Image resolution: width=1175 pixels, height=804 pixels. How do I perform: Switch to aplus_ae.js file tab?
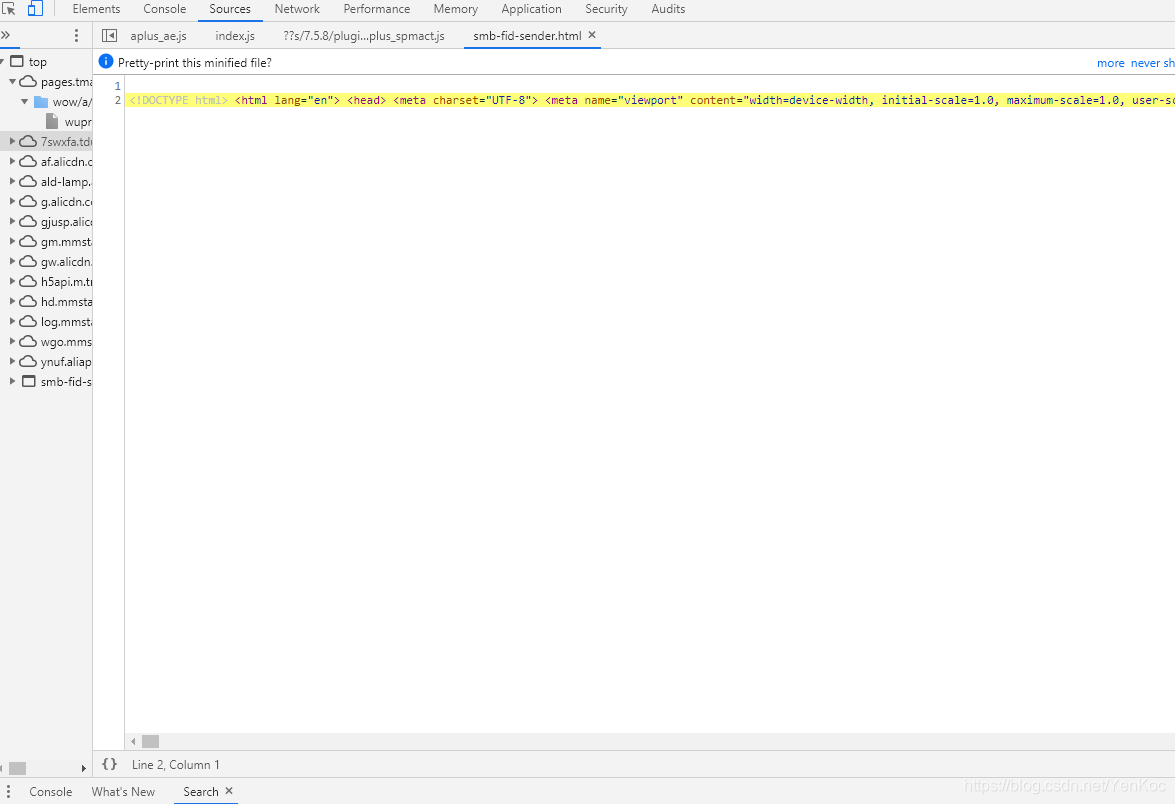click(158, 35)
